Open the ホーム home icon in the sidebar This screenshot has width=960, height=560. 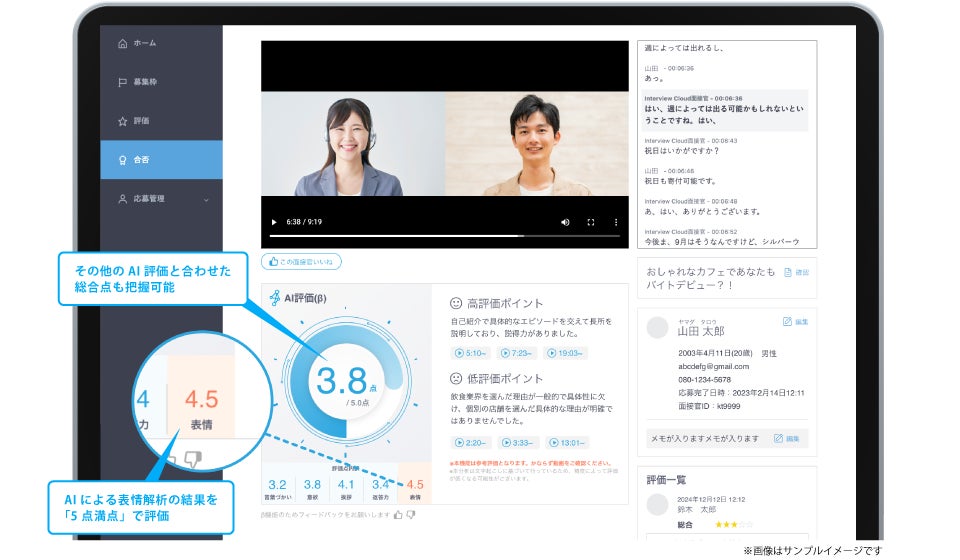[122, 43]
